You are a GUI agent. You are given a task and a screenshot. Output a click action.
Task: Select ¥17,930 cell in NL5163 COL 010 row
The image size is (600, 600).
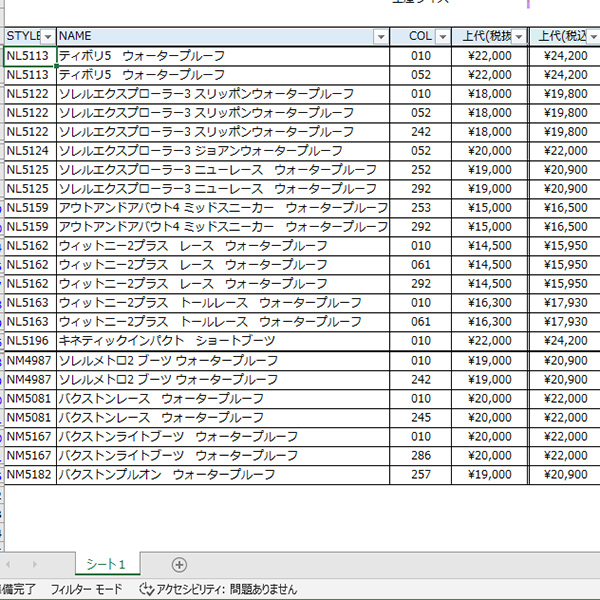(x=565, y=303)
